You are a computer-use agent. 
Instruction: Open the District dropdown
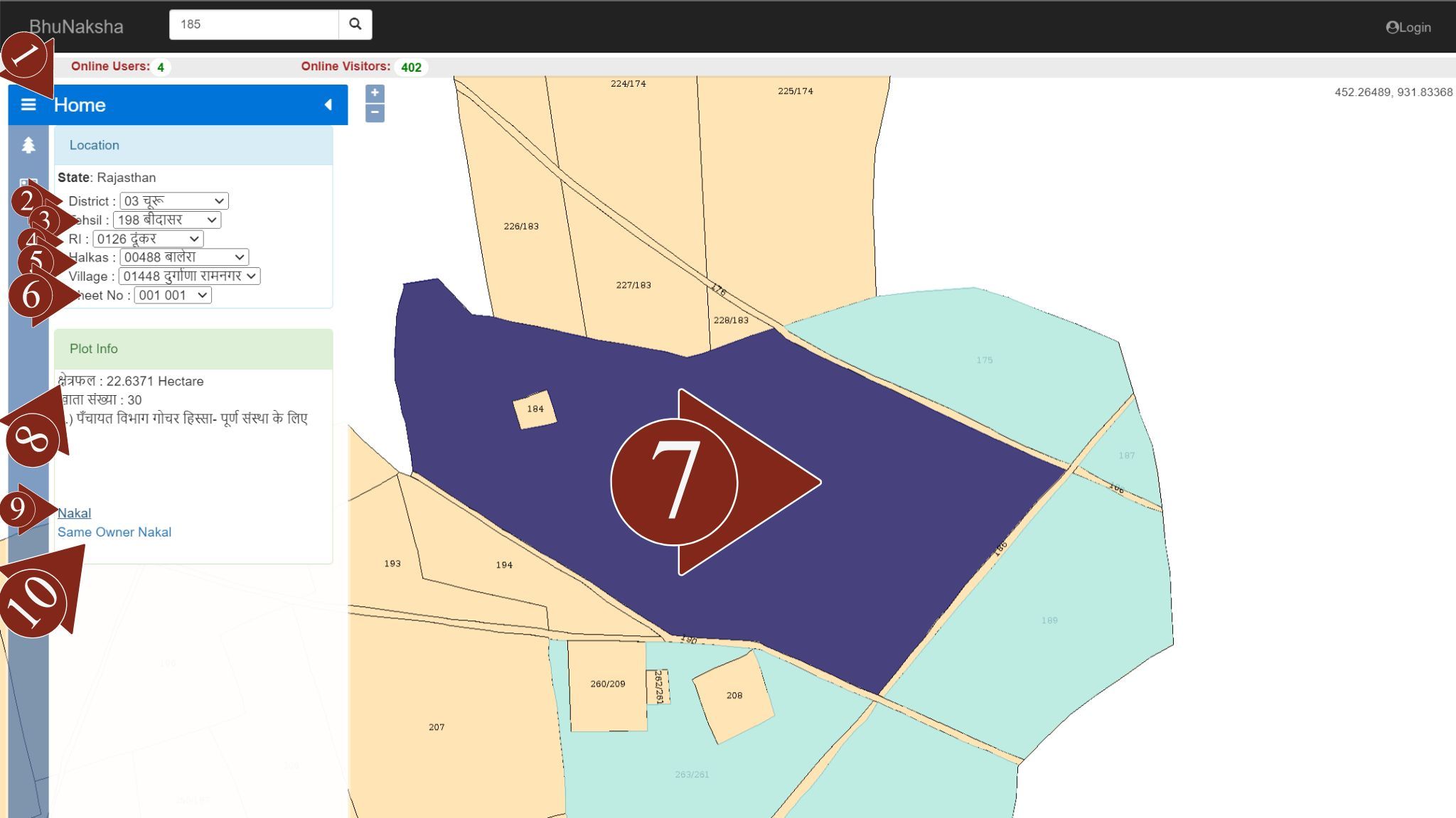(174, 201)
